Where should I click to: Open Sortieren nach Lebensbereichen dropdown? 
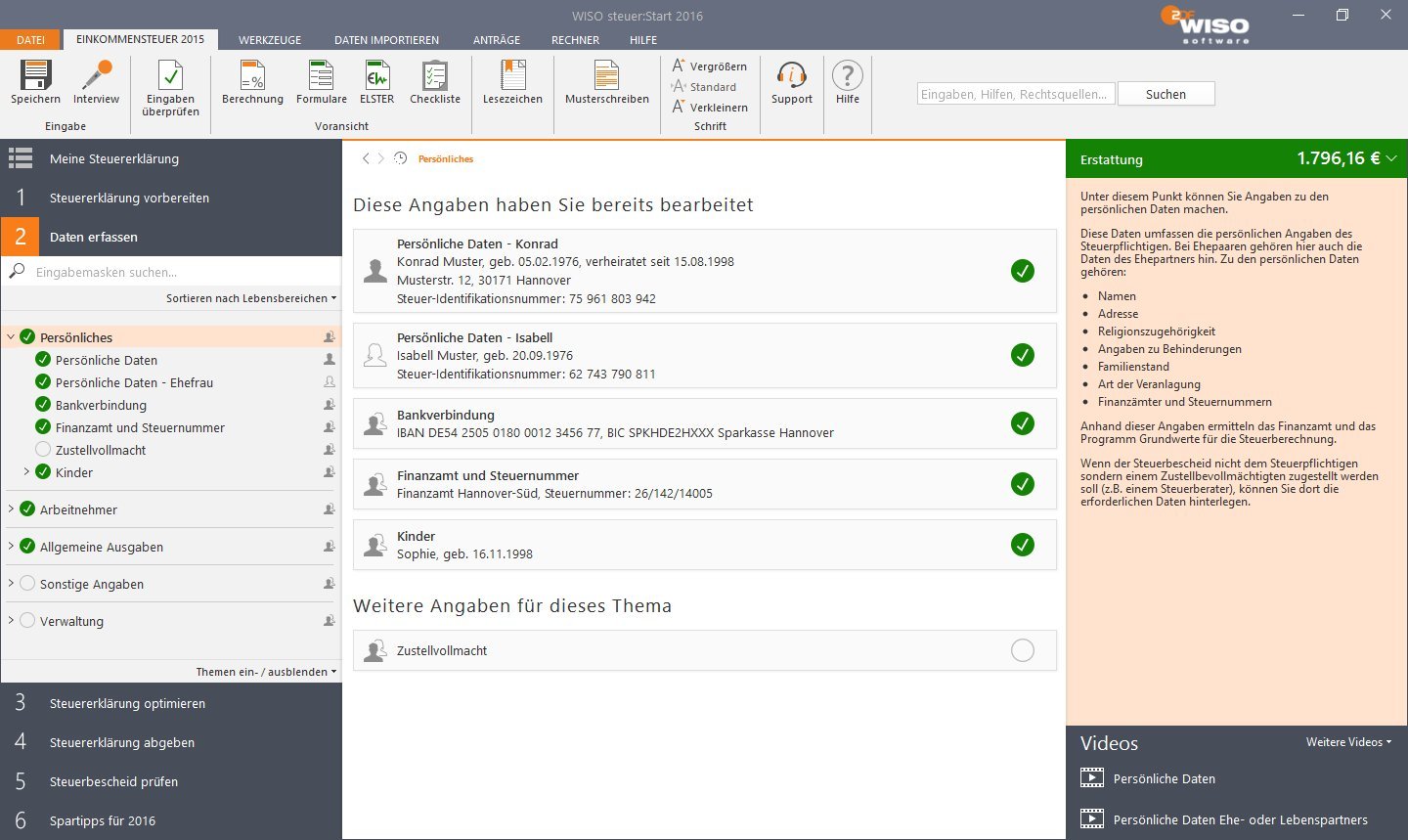(x=250, y=298)
